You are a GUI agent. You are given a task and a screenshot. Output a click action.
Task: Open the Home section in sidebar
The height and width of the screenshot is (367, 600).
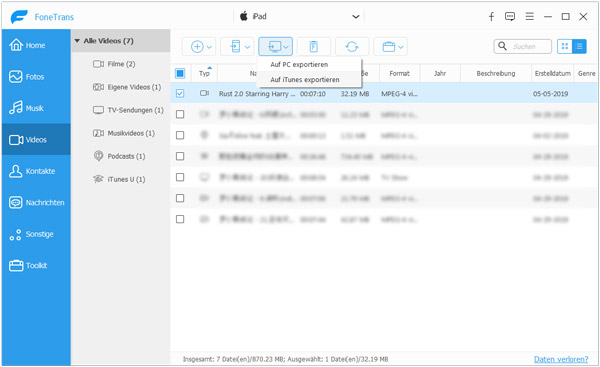(36, 45)
